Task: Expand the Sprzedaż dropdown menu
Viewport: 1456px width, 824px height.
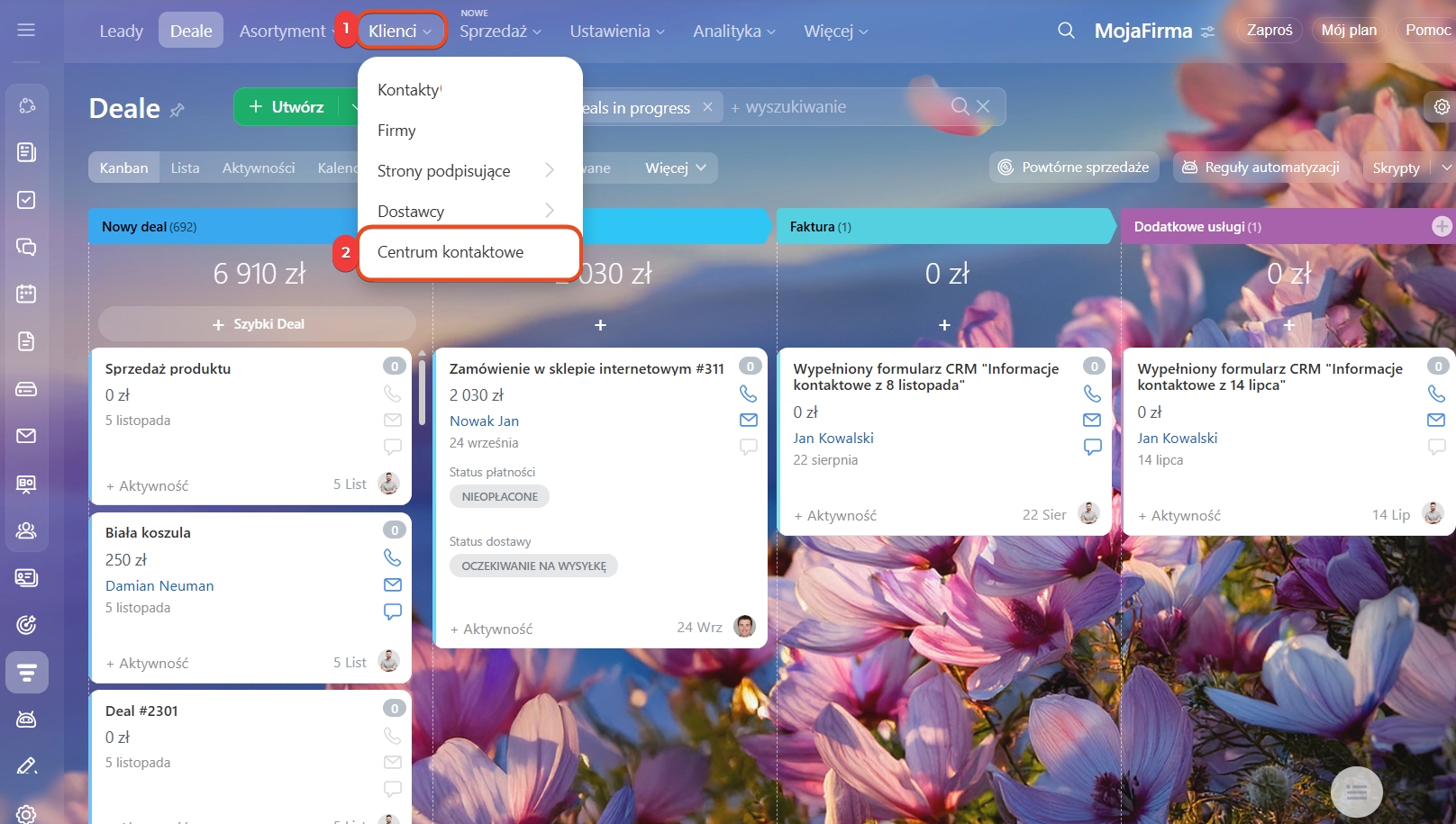Action: point(500,32)
